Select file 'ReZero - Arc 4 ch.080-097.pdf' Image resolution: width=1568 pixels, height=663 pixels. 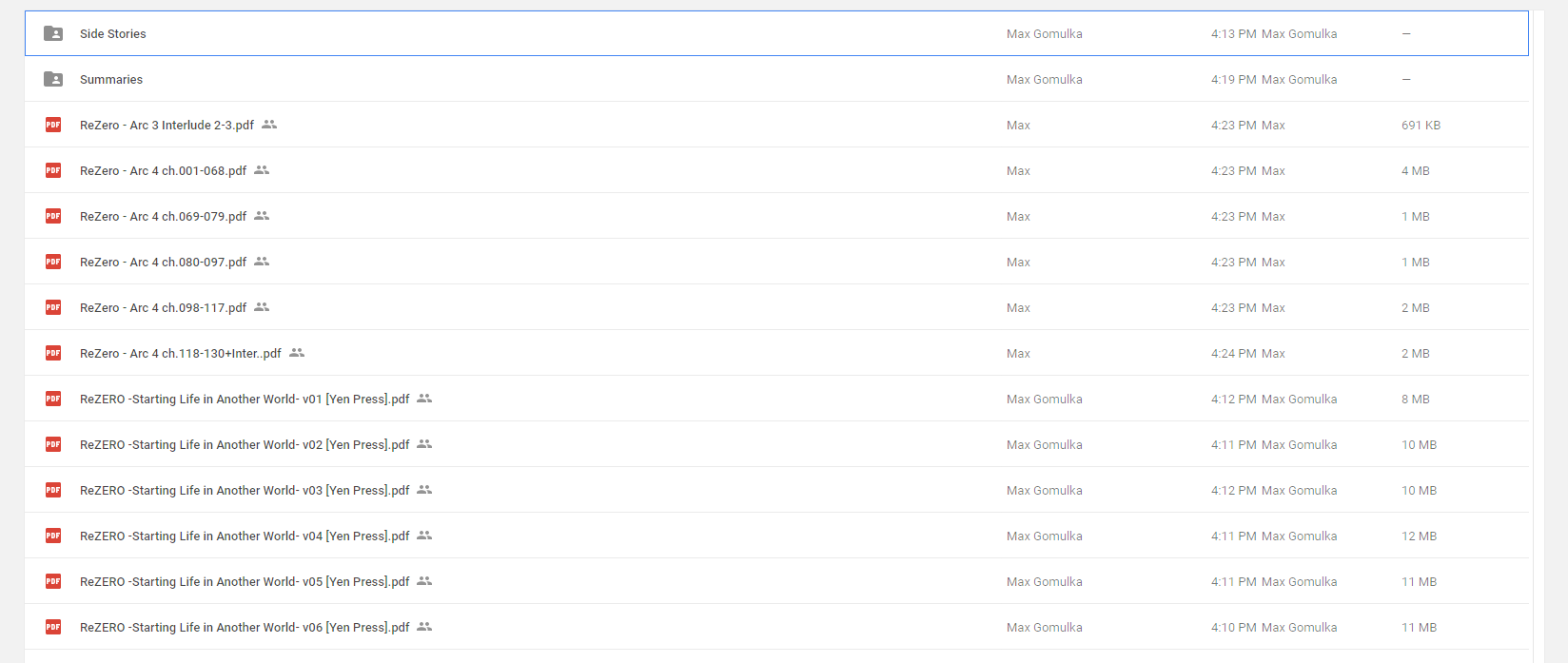point(164,262)
